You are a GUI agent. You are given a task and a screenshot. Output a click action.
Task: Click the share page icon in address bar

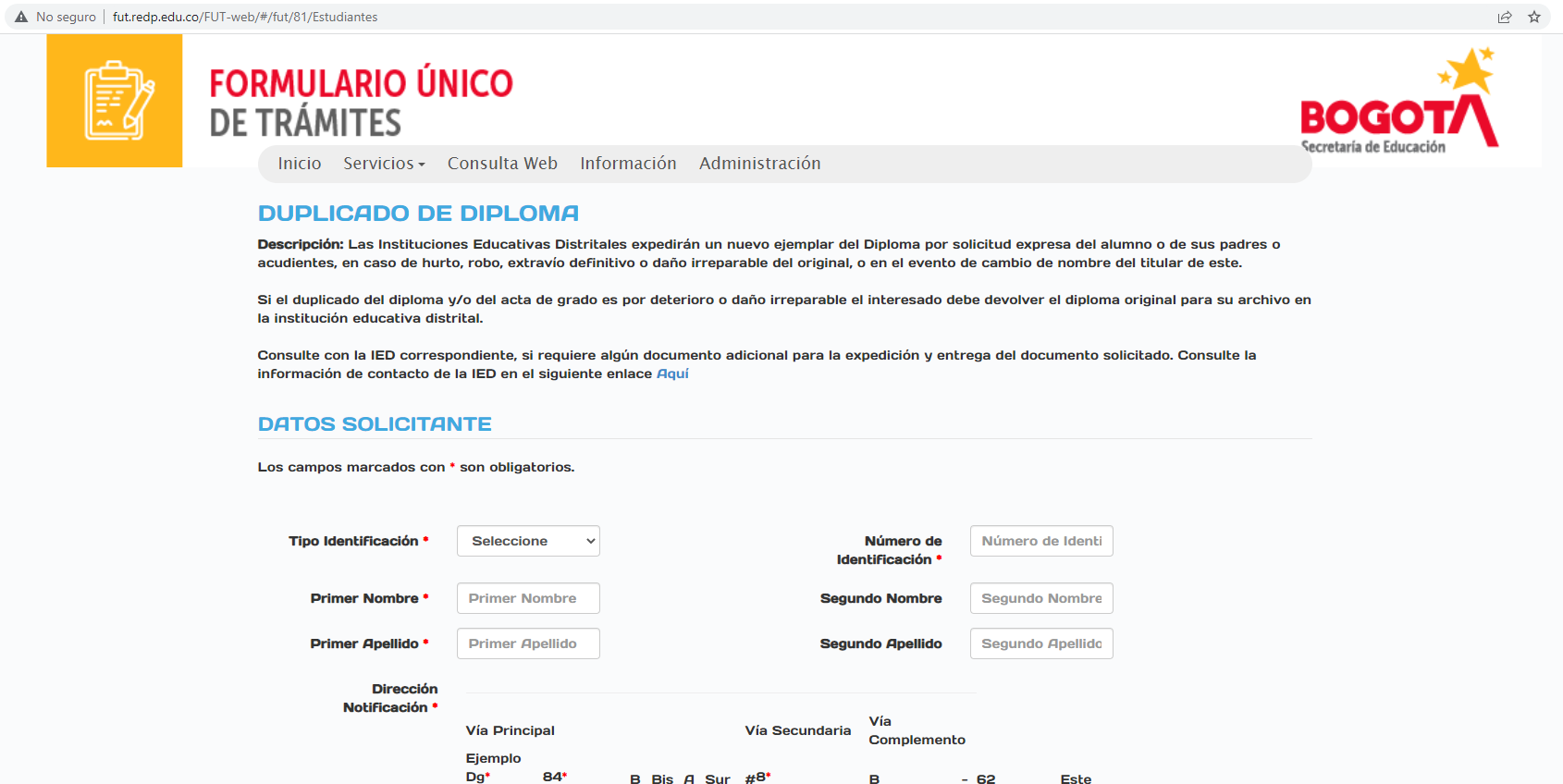point(1505,17)
